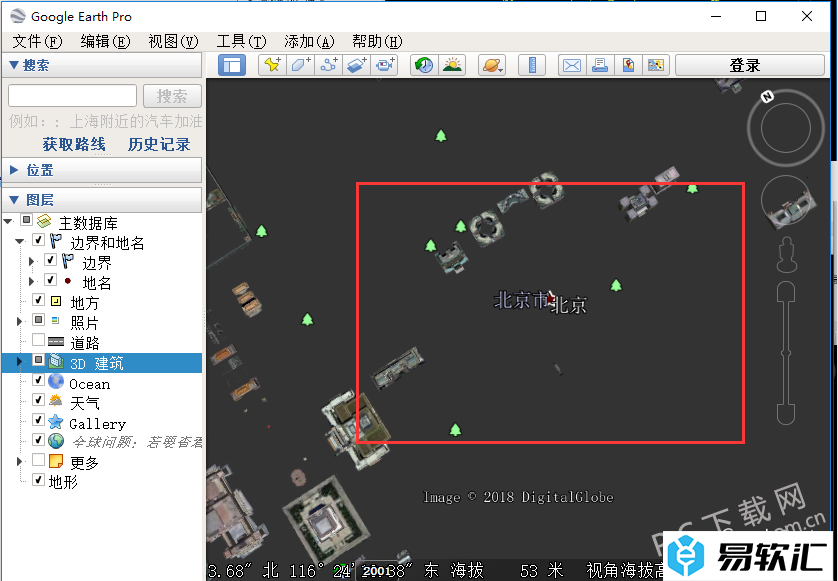The height and width of the screenshot is (581, 838).
Task: Click the look-around joystick ring
Action: (x=786, y=128)
